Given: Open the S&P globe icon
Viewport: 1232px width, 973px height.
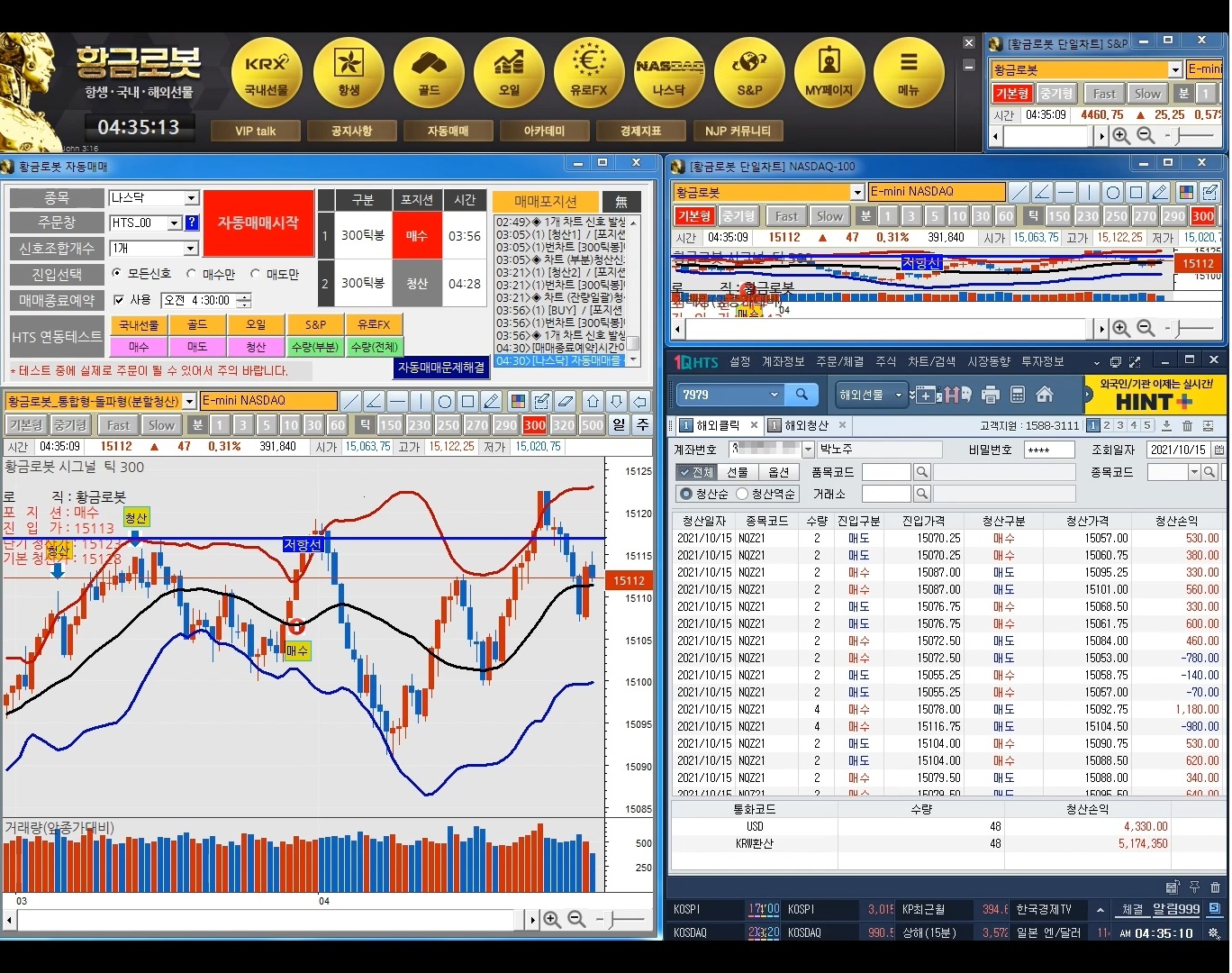Looking at the screenshot, I should 749,74.
